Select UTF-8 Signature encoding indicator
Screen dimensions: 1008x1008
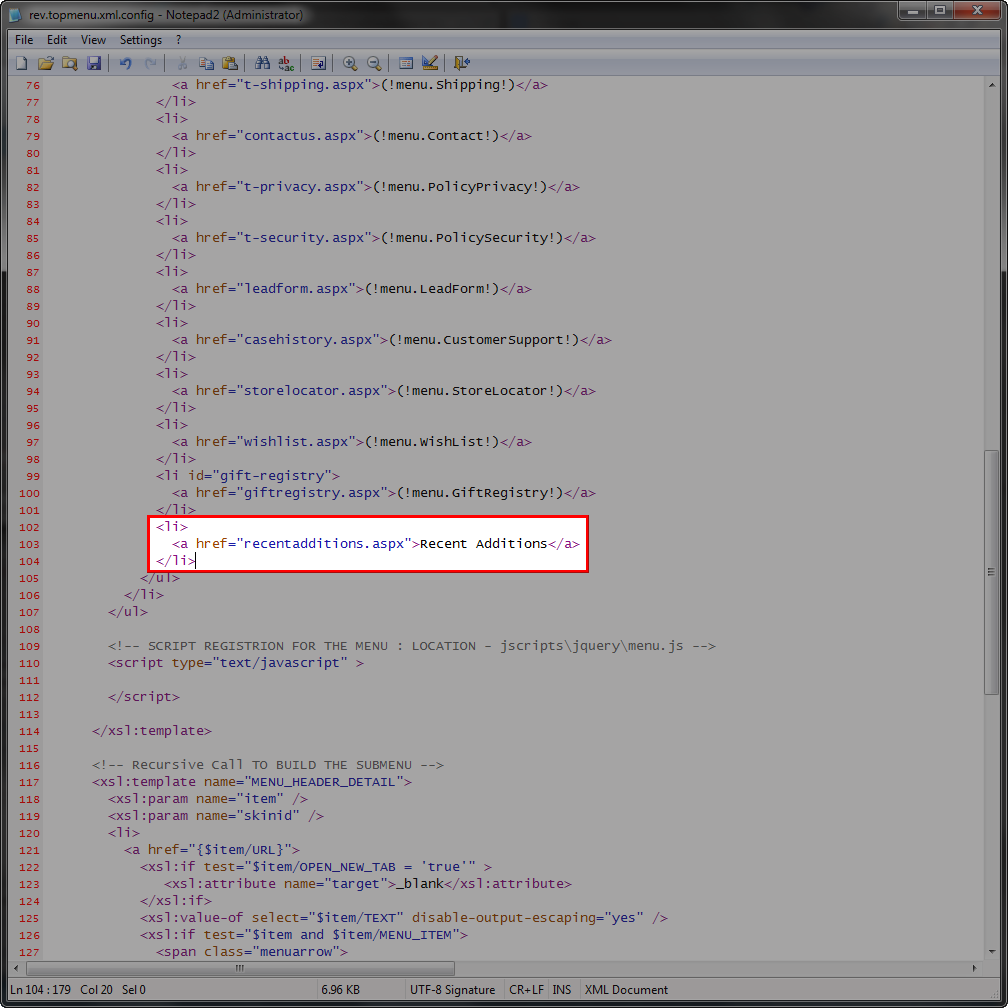click(452, 989)
